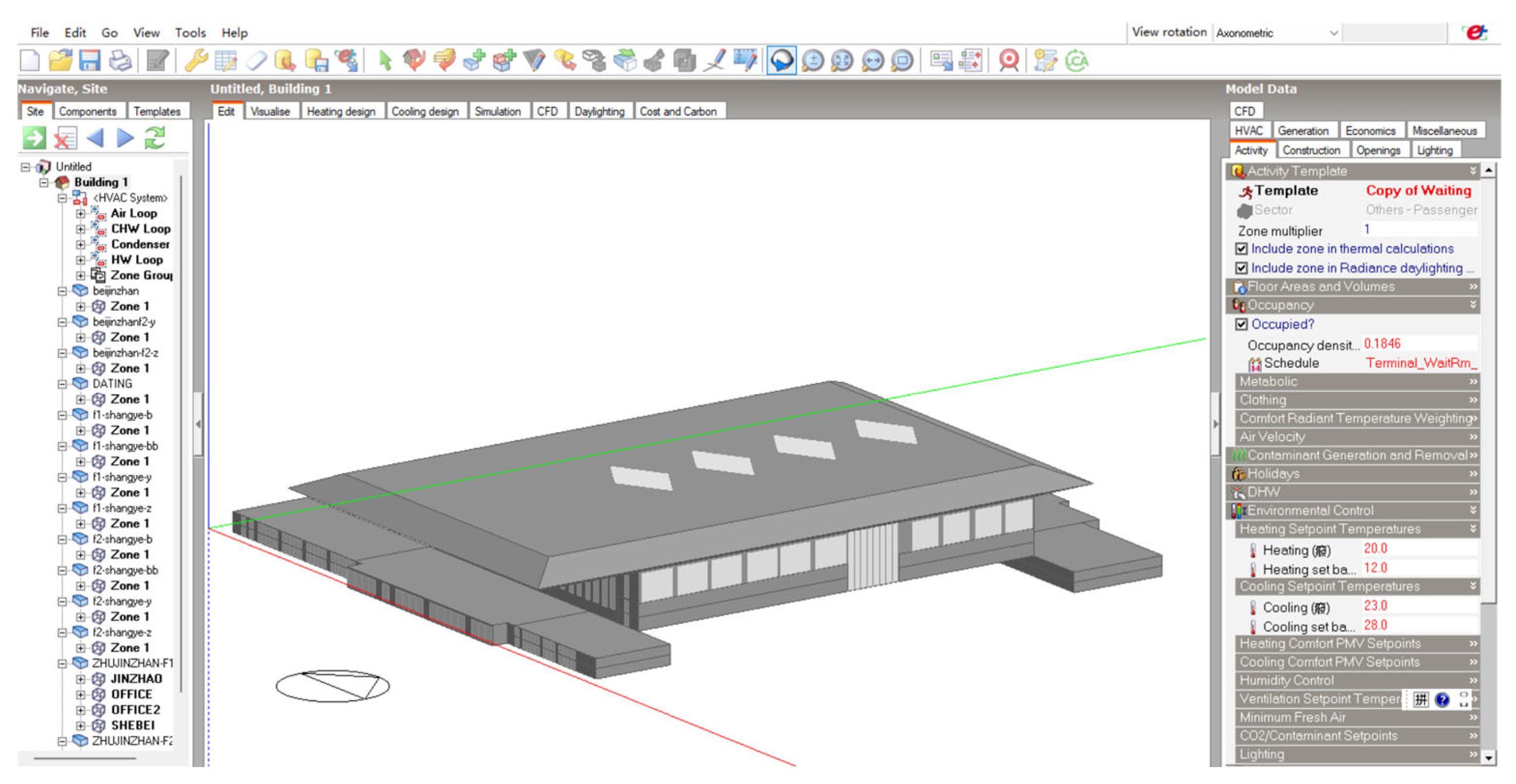
Task: Click the red target icon in toolbar
Action: pos(1009,61)
